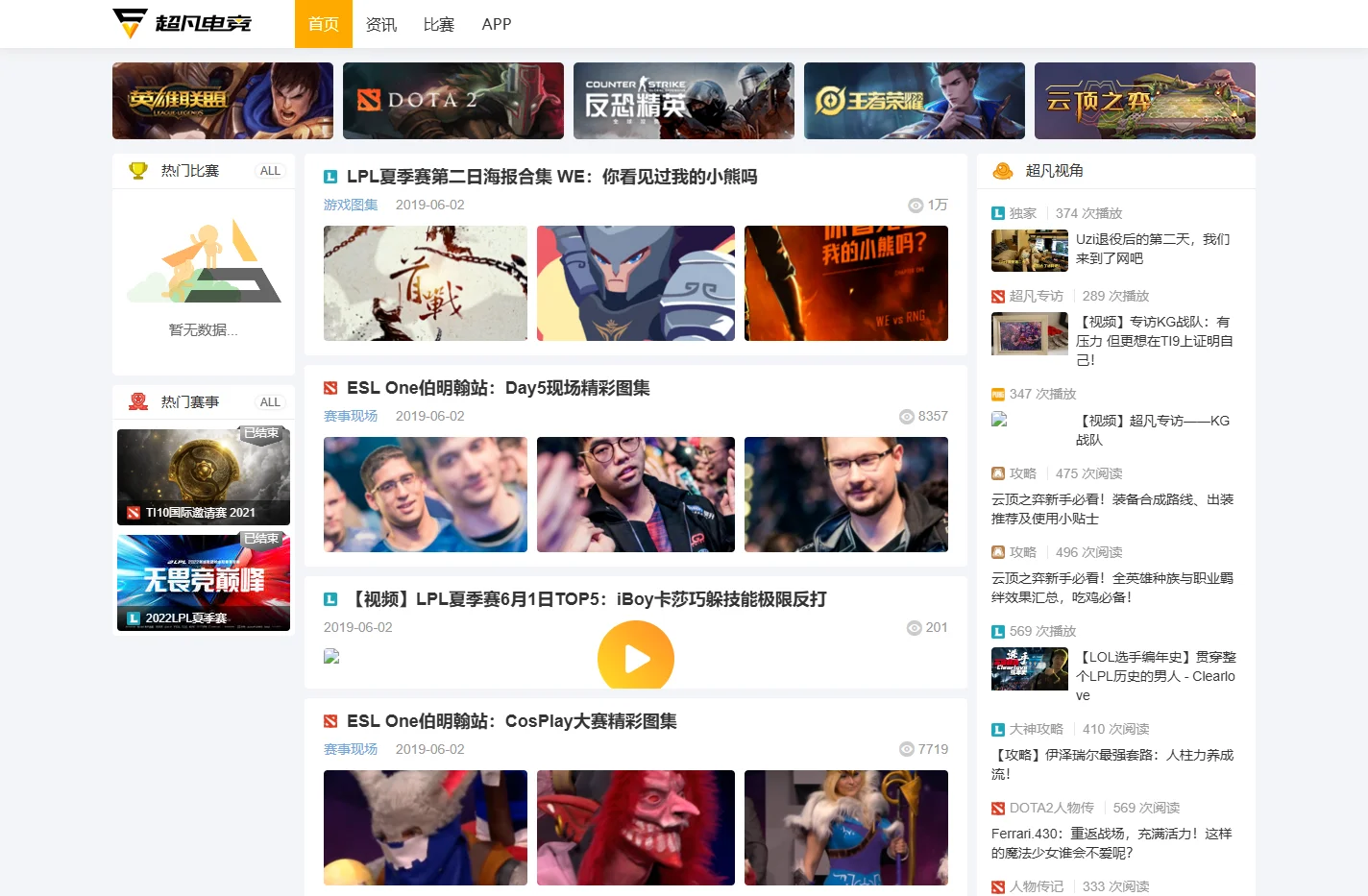Click ALL in the 热门比赛 panel
Image resolution: width=1368 pixels, height=896 pixels.
pyautogui.click(x=270, y=171)
